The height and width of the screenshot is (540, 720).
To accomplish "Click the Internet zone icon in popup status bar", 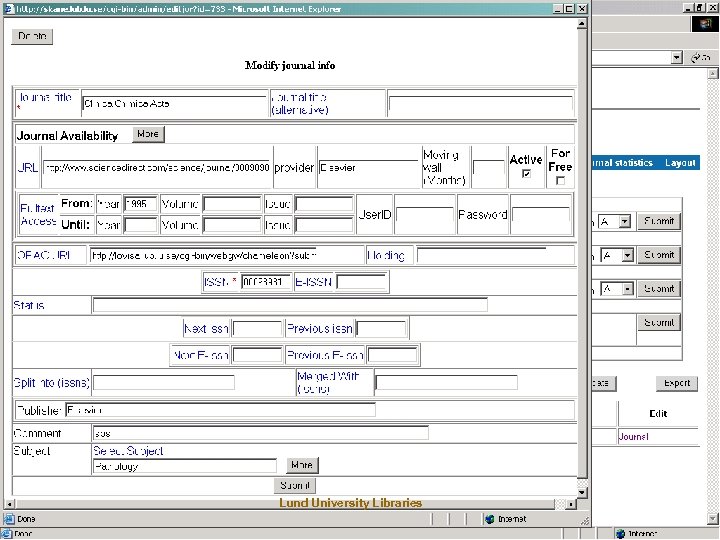I will [489, 519].
